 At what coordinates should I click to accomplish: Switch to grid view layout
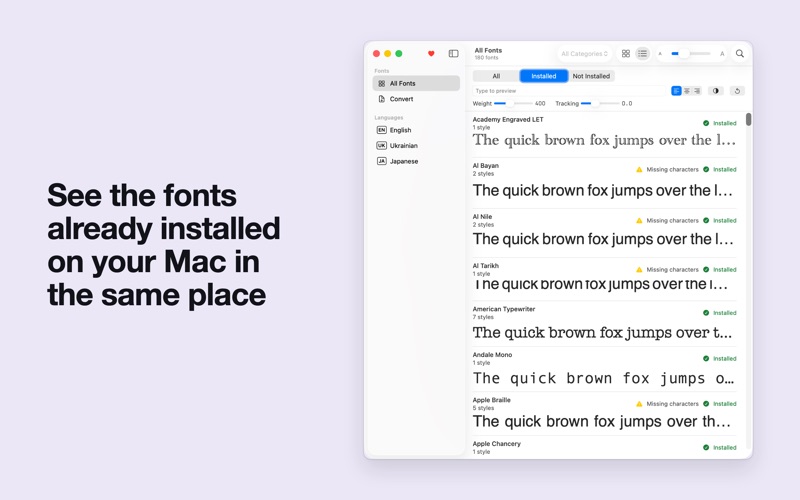point(626,54)
